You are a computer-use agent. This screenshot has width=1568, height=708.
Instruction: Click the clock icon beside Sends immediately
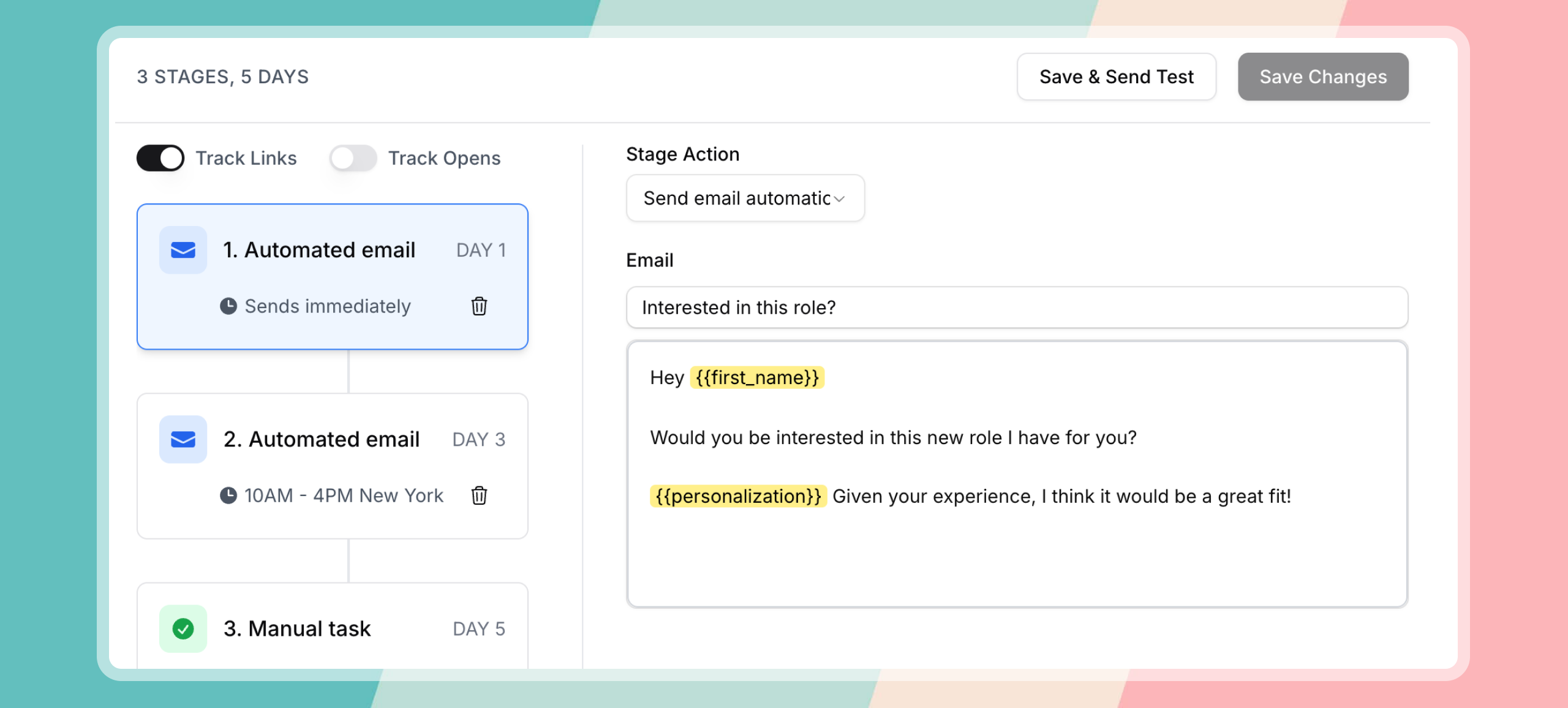228,306
